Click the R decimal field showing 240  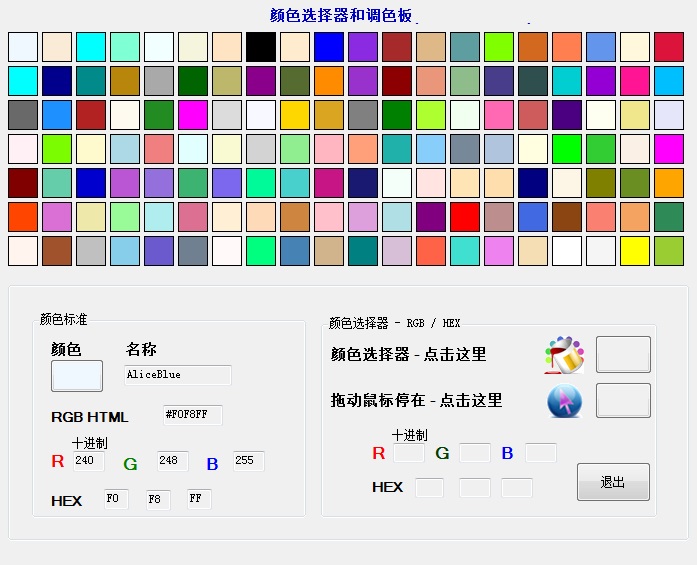click(x=88, y=461)
